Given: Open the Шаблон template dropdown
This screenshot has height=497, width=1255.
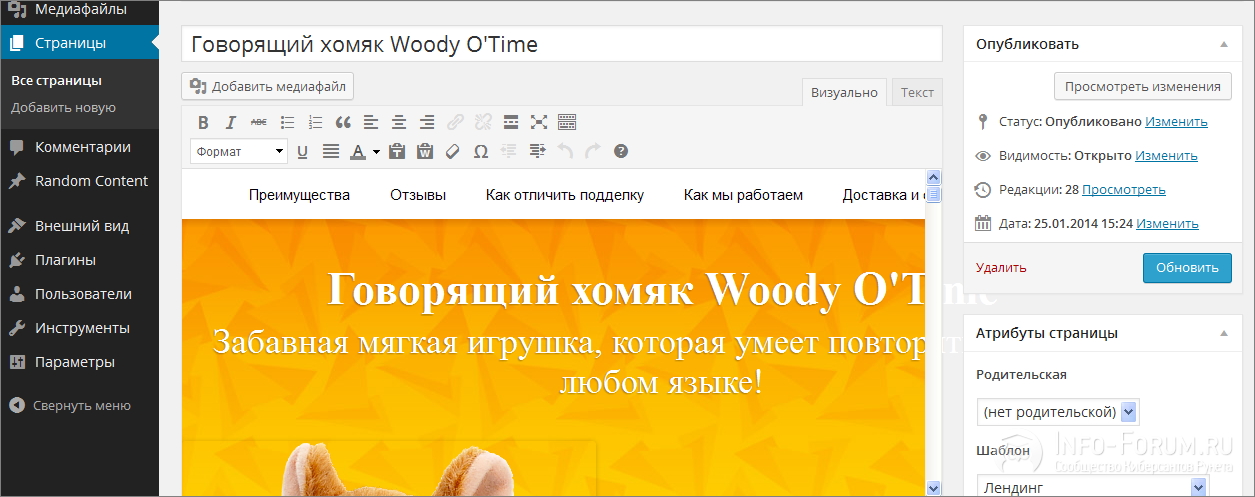Looking at the screenshot, I should click(x=1093, y=486).
